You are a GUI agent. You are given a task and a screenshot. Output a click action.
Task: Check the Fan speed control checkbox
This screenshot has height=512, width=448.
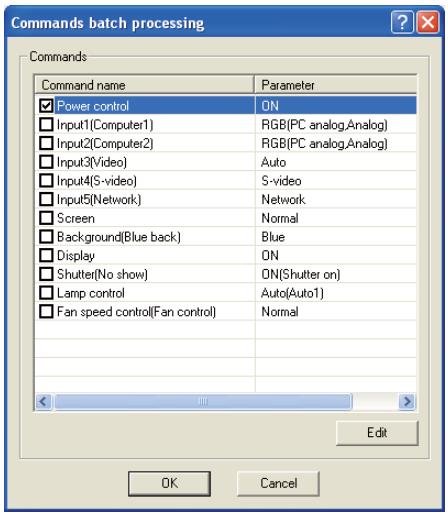(46, 312)
